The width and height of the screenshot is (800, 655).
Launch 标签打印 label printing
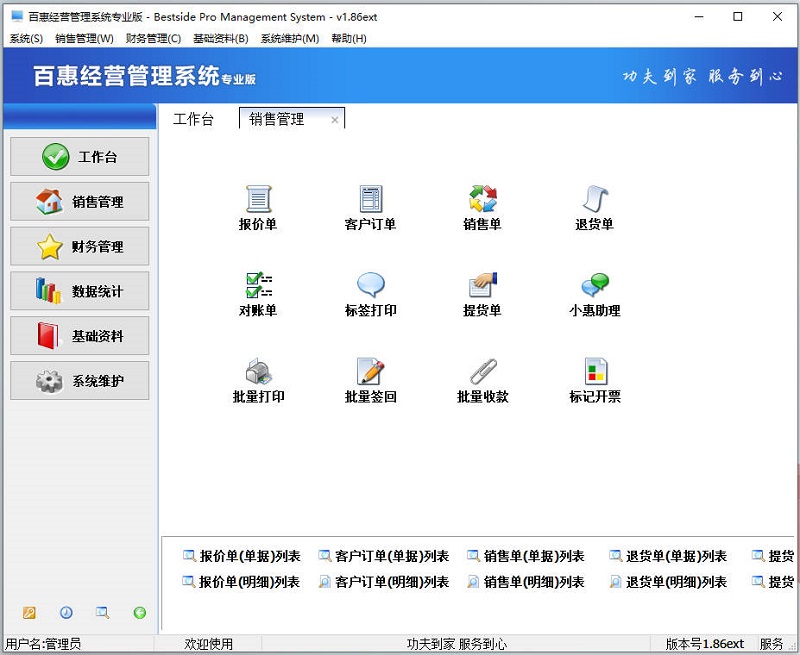click(x=369, y=288)
